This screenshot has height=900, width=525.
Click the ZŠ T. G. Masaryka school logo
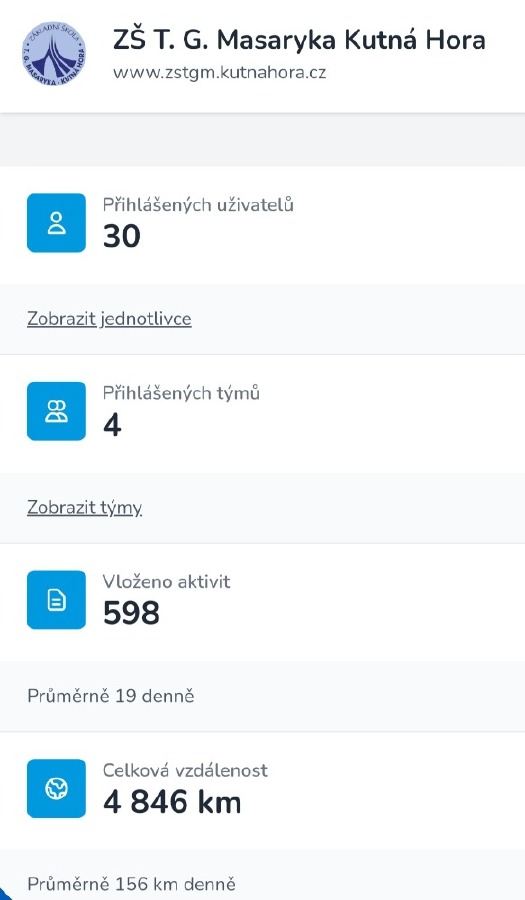click(54, 54)
